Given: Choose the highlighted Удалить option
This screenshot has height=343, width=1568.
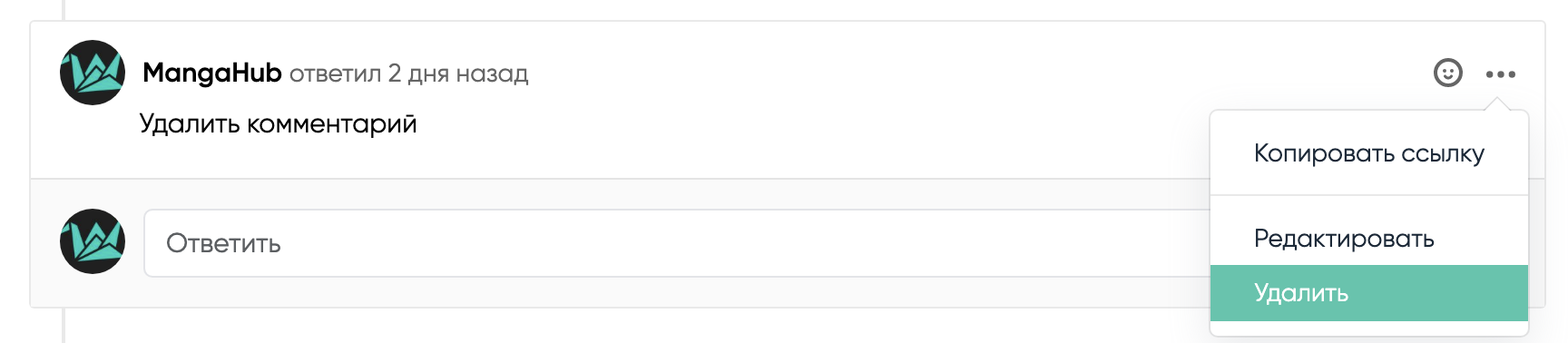Looking at the screenshot, I should 1369,293.
